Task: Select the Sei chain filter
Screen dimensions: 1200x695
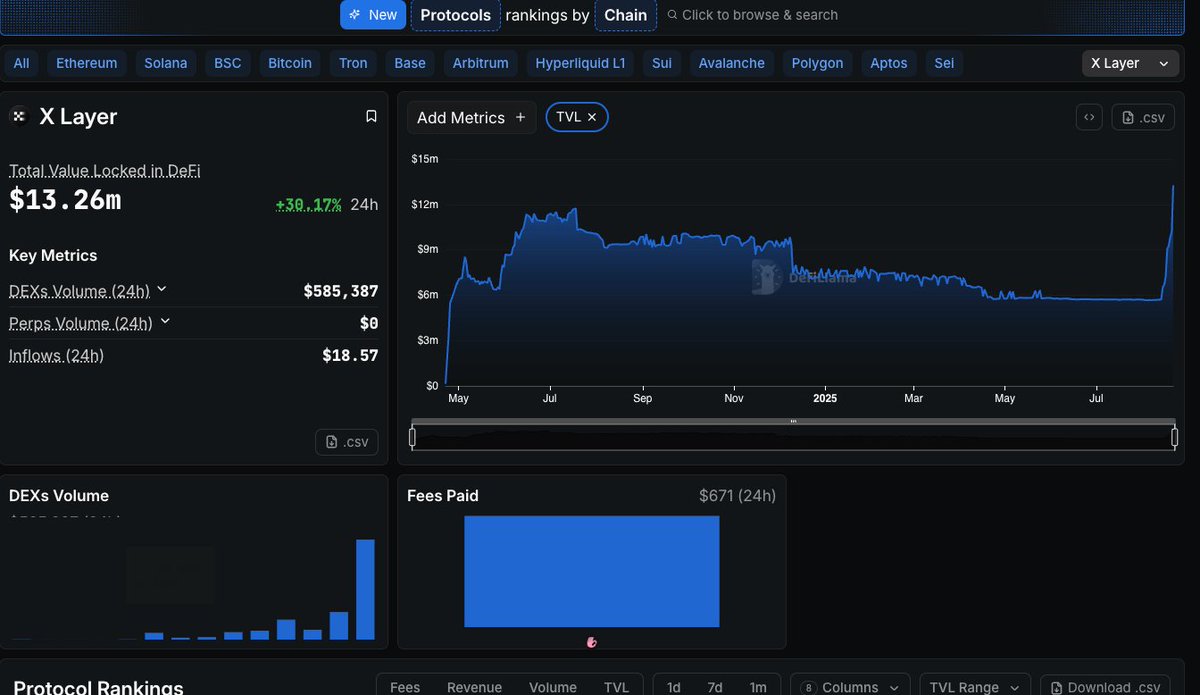Action: [x=944, y=63]
